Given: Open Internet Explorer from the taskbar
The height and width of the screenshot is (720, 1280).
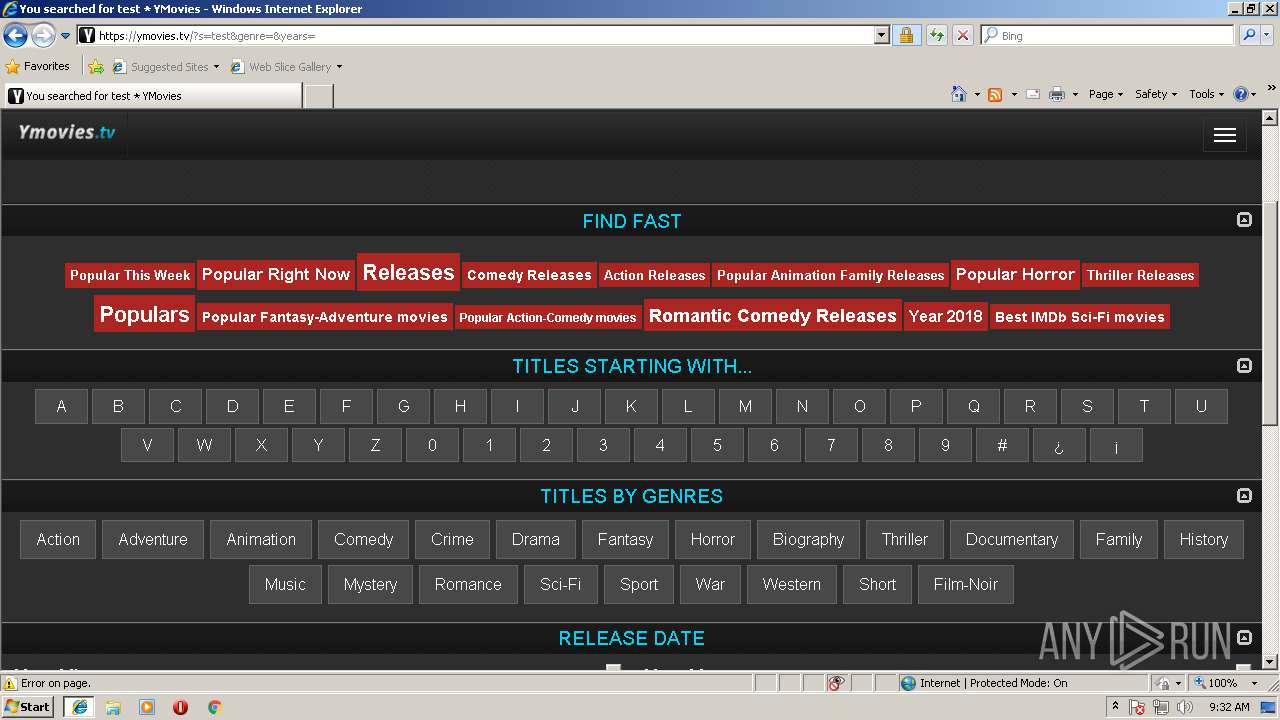Looking at the screenshot, I should 80,707.
